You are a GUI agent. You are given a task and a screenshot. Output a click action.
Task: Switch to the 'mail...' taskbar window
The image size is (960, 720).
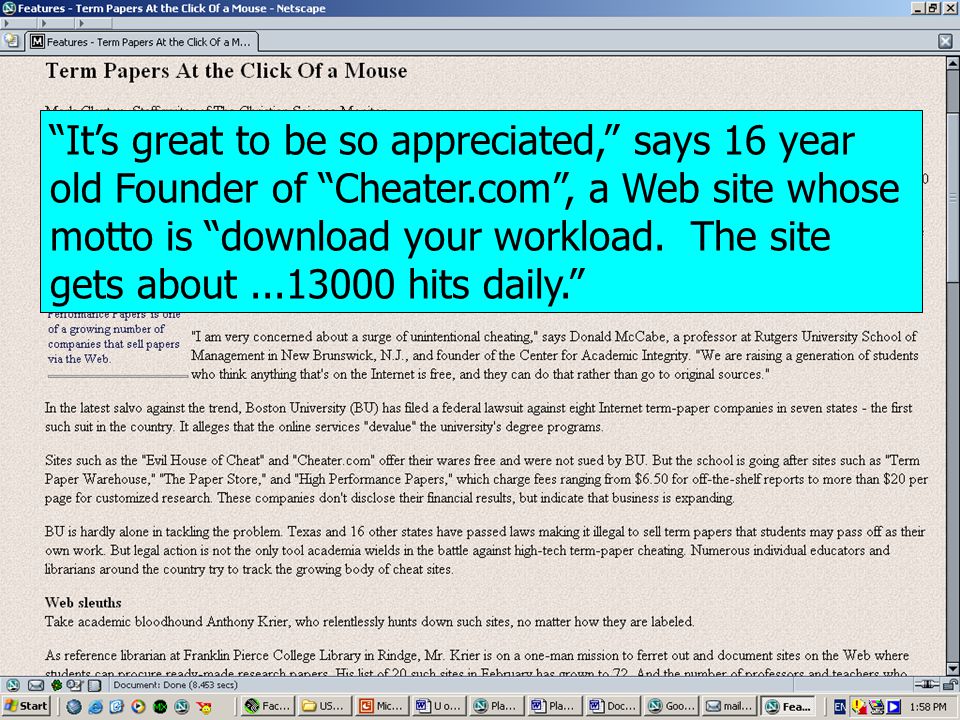pyautogui.click(x=729, y=706)
